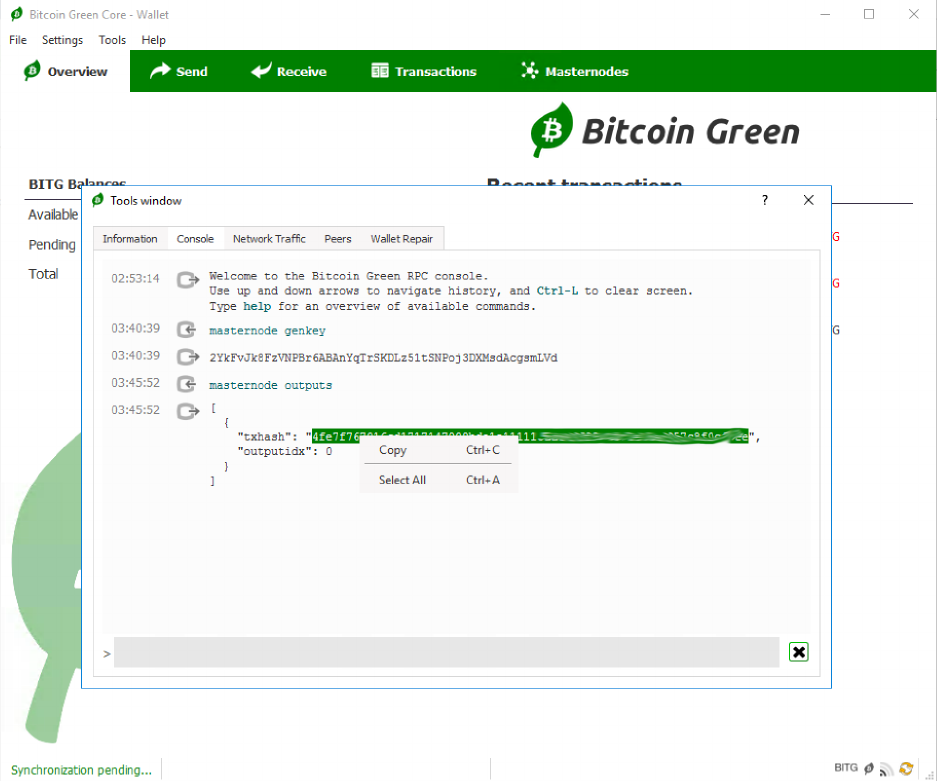Click the Masternodes network icon
Viewport: 937px width, 781px height.
click(x=529, y=71)
